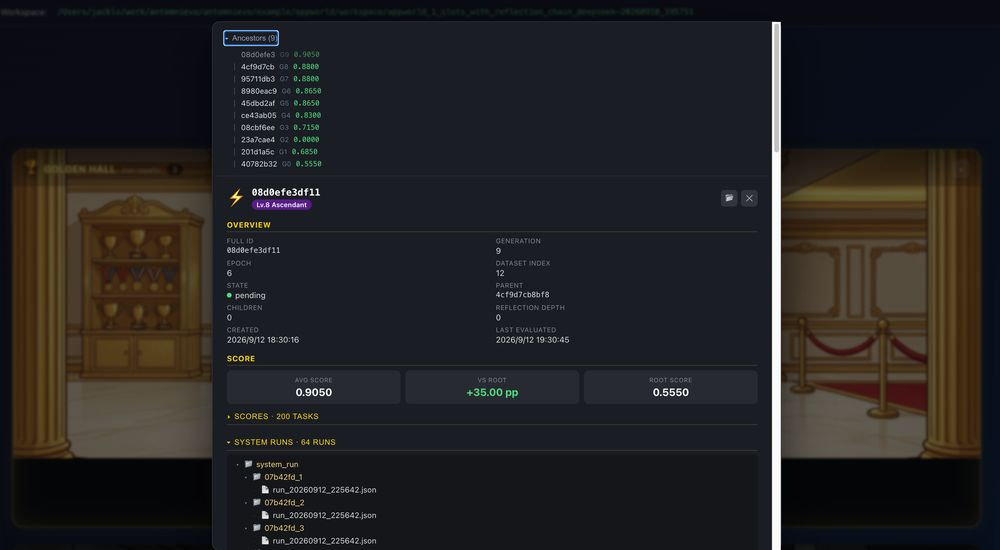The image size is (1000, 550).
Task: Click the Created date 2026/9/12 18:30:16
Action: pyautogui.click(x=263, y=340)
